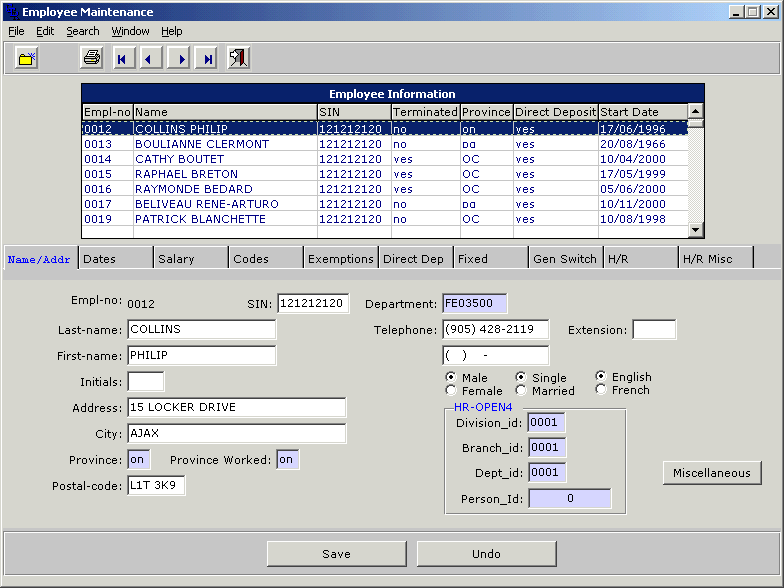The image size is (784, 588).
Task: Go to previous record toolbar arrow
Action: point(150,59)
